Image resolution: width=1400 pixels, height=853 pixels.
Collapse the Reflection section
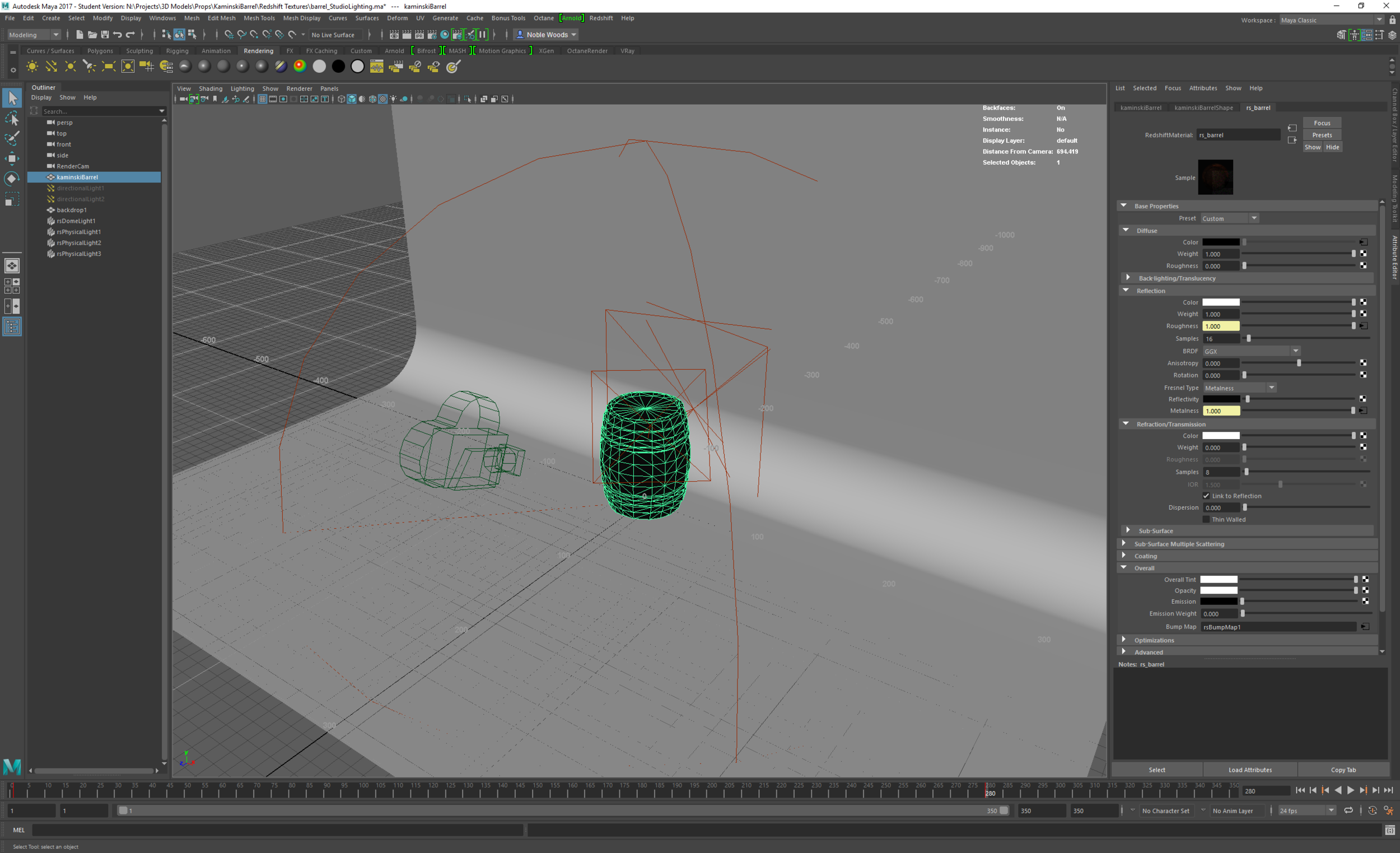pyautogui.click(x=1126, y=290)
